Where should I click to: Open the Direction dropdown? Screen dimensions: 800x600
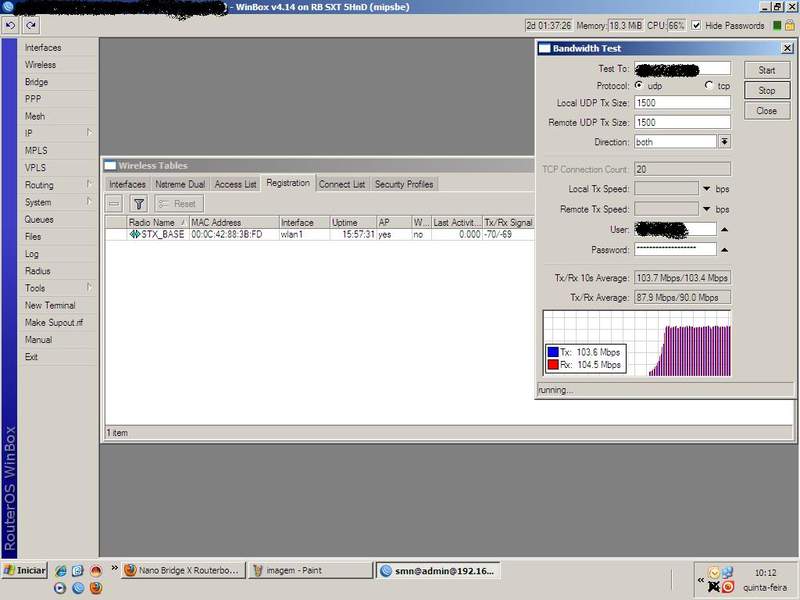click(x=724, y=142)
